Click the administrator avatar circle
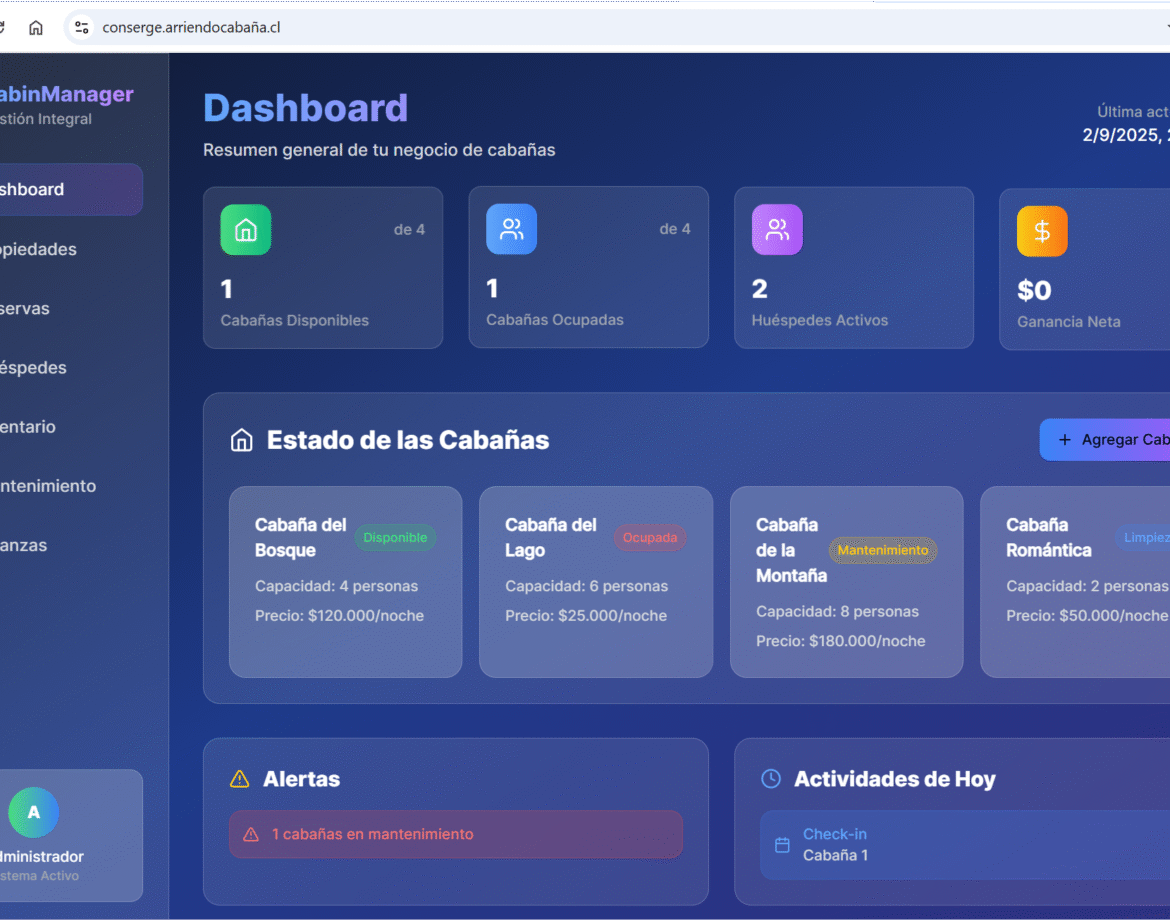The image size is (1170, 921). pos(34,812)
